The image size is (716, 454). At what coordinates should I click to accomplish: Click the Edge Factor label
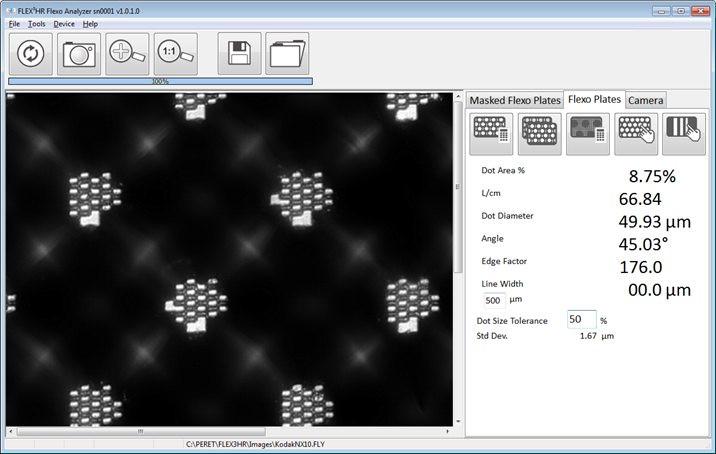504,261
